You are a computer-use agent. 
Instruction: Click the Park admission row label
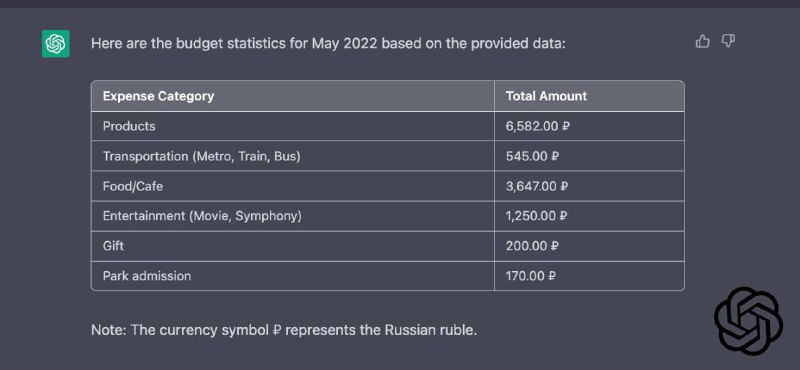tap(147, 276)
